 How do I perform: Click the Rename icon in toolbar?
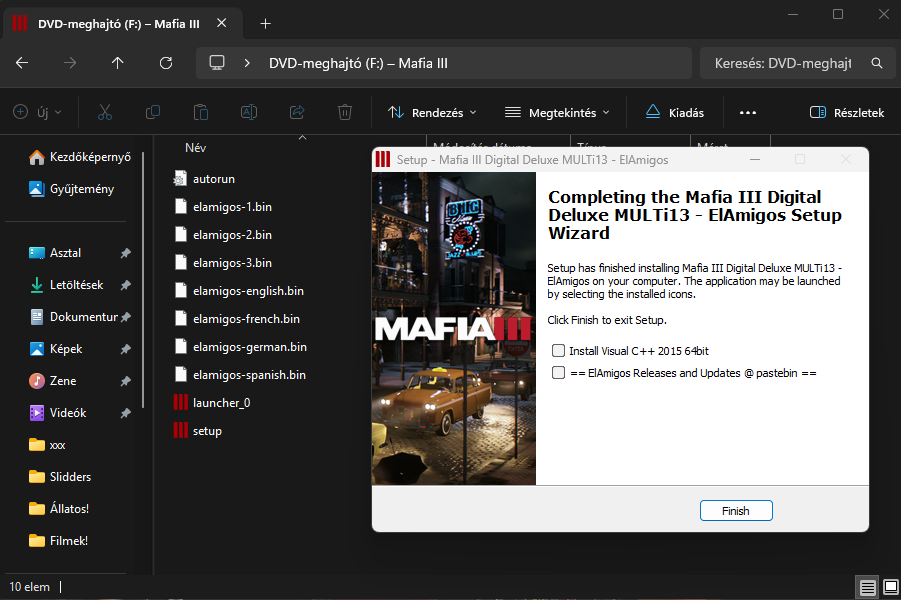[x=249, y=112]
